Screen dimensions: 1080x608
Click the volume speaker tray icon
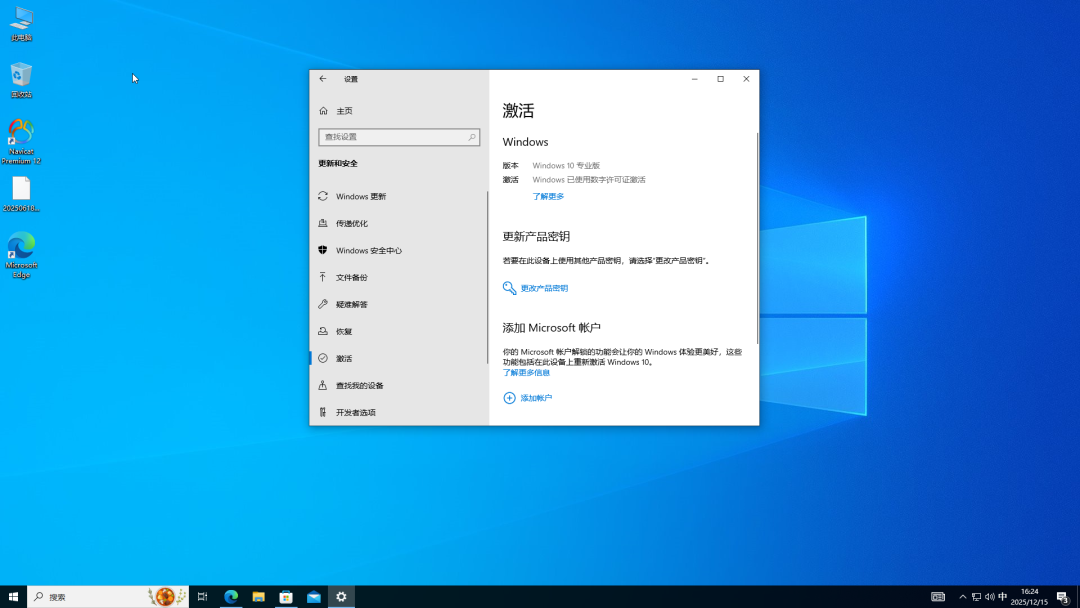click(990, 597)
